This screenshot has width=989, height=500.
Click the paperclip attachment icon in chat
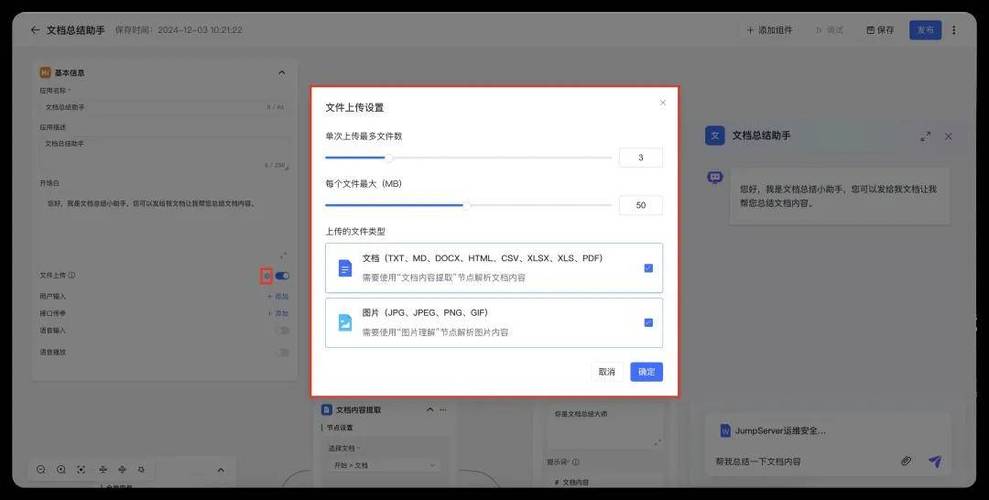pos(906,461)
